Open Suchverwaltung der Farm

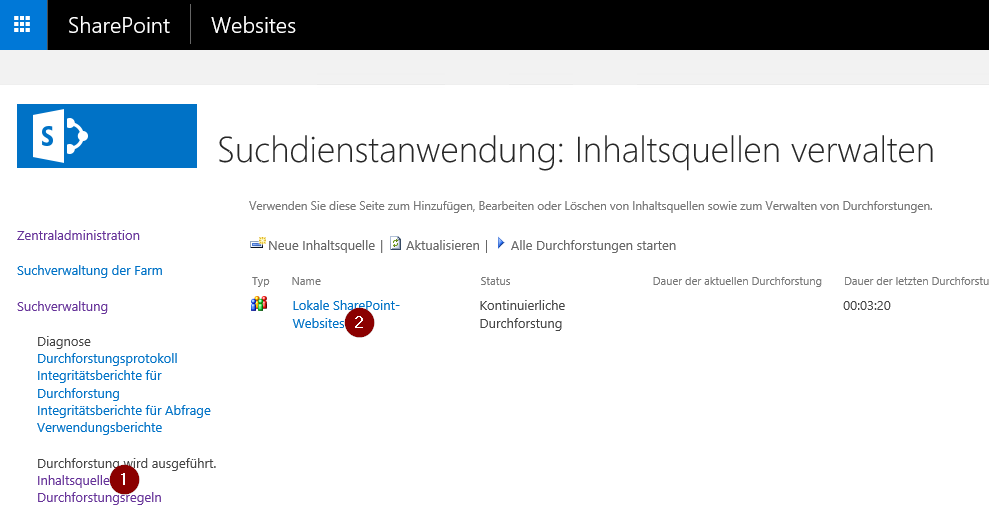(90, 270)
